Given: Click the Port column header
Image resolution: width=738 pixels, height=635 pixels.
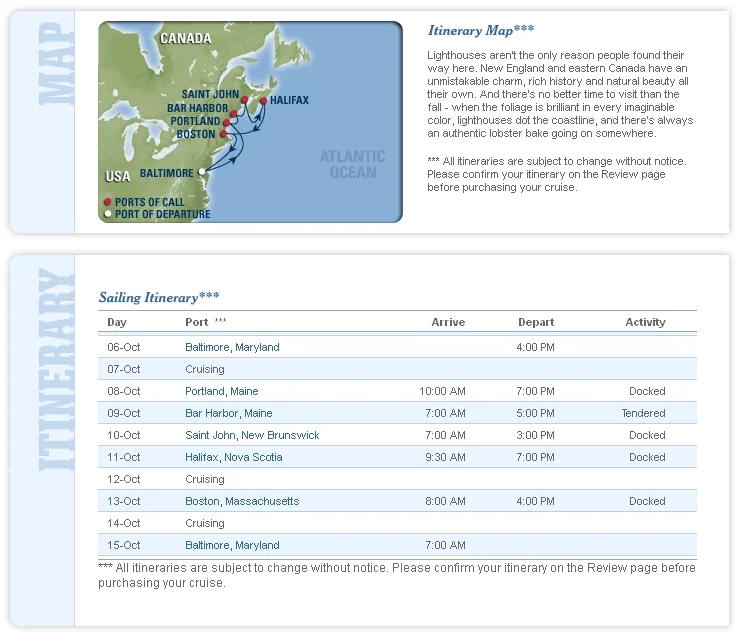Looking at the screenshot, I should pyautogui.click(x=197, y=322).
